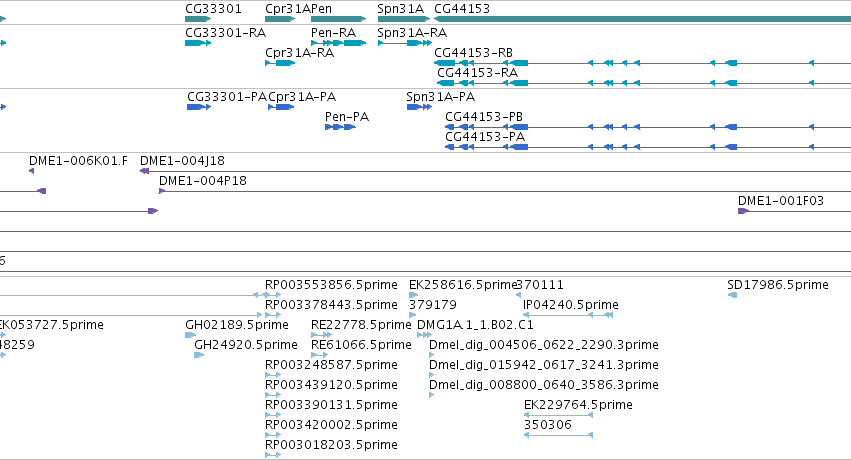This screenshot has width=851, height=460.
Task: Select transcript CG44153-RB
Action: pyautogui.click(x=643, y=63)
